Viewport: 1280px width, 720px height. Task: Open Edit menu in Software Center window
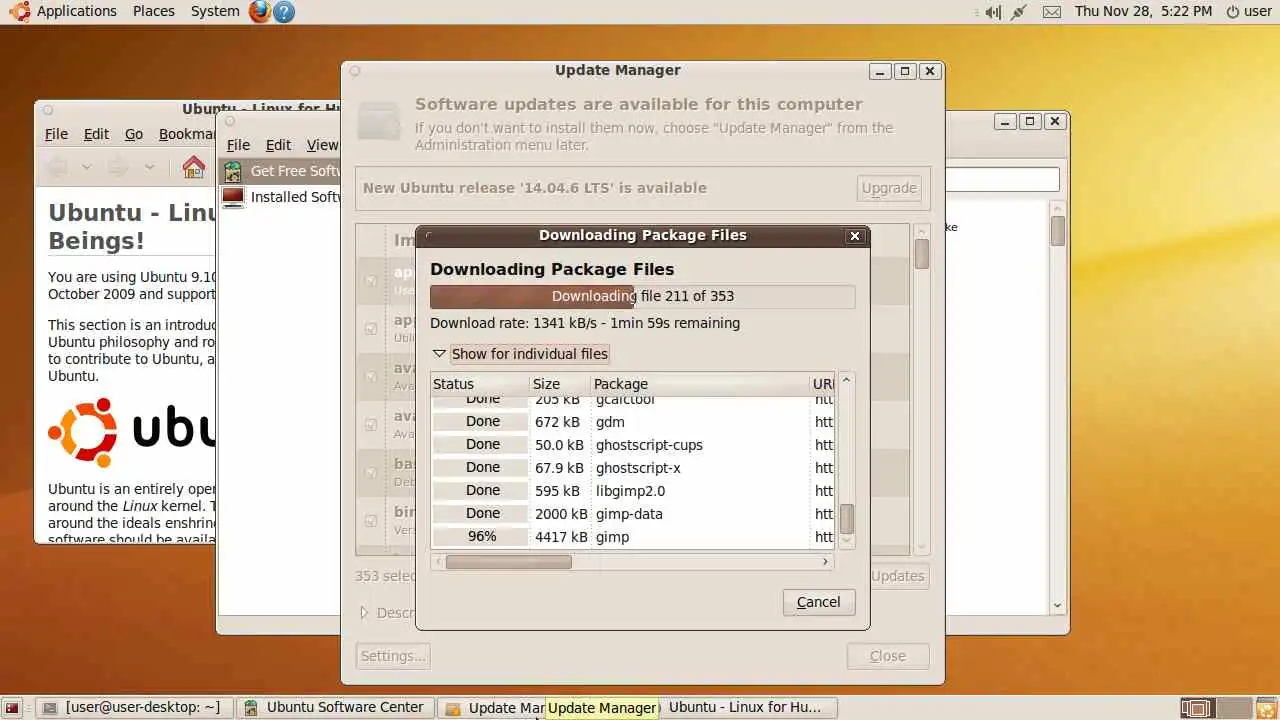click(278, 145)
